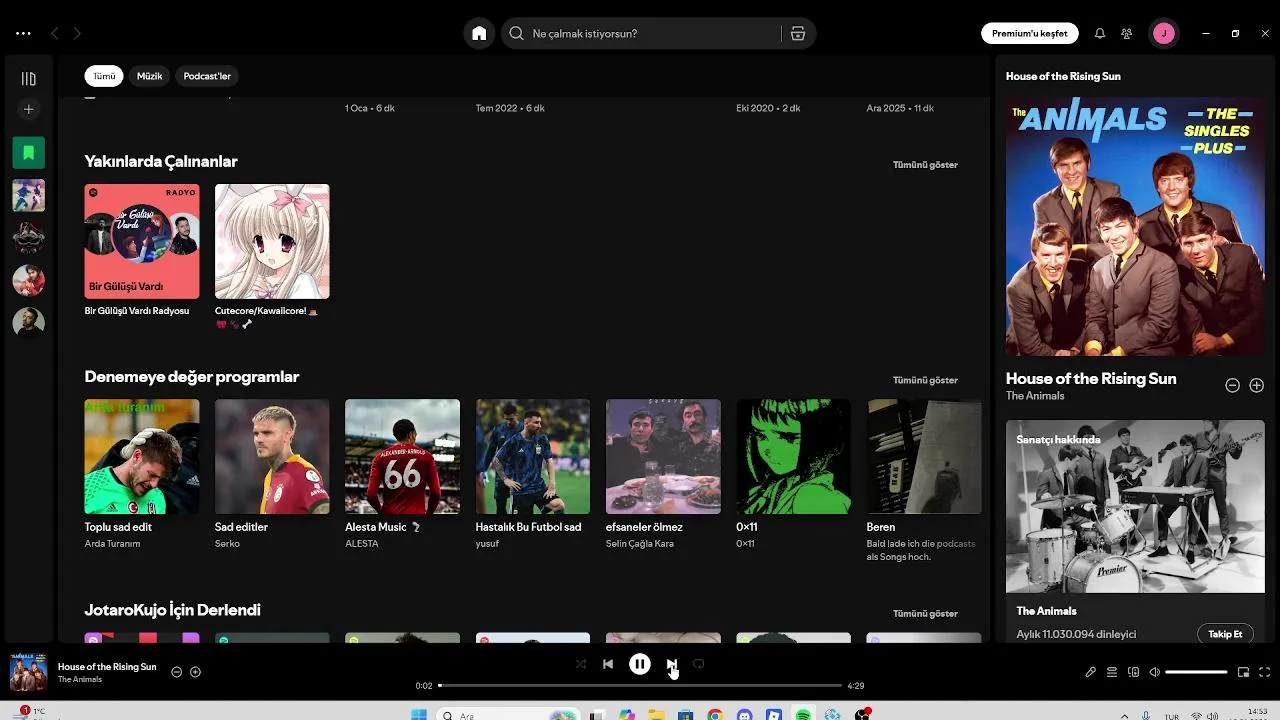Open Sad editler show

pos(272,474)
